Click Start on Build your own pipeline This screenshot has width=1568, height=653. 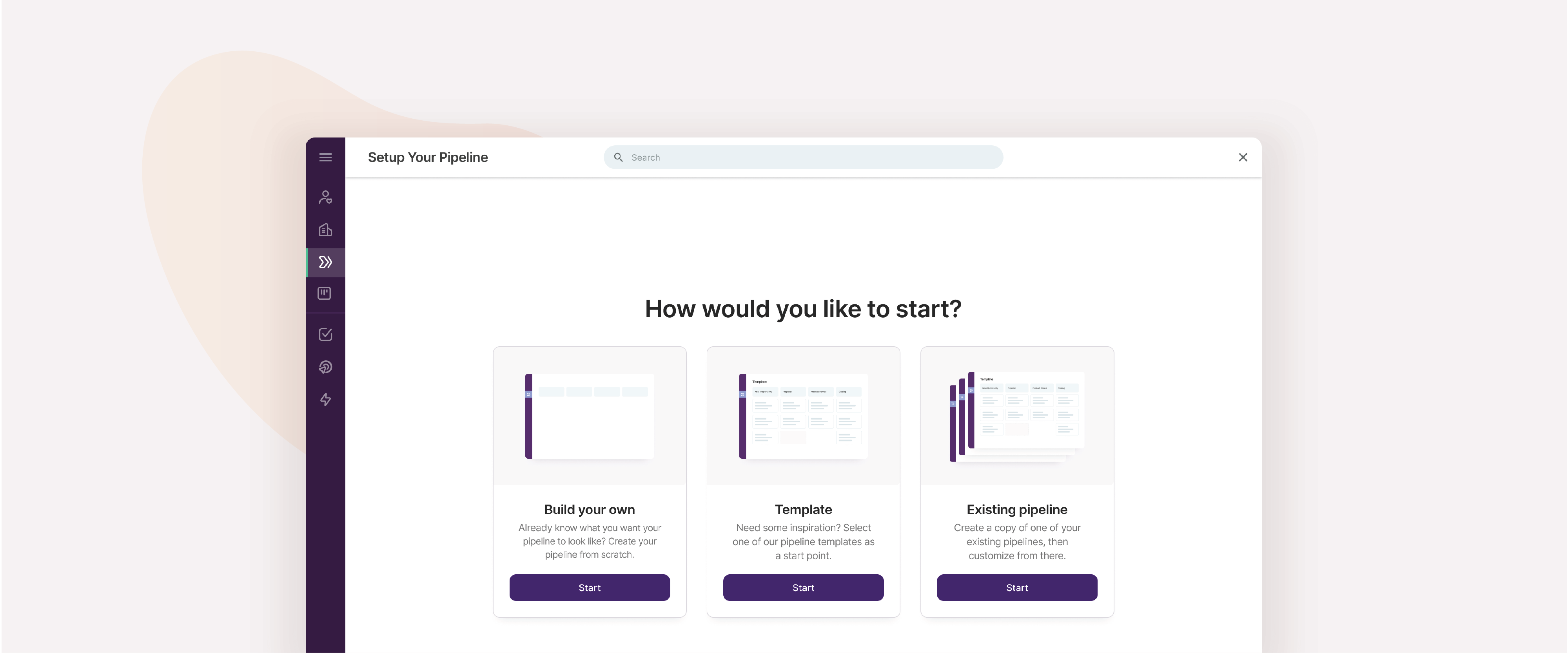pyautogui.click(x=589, y=587)
